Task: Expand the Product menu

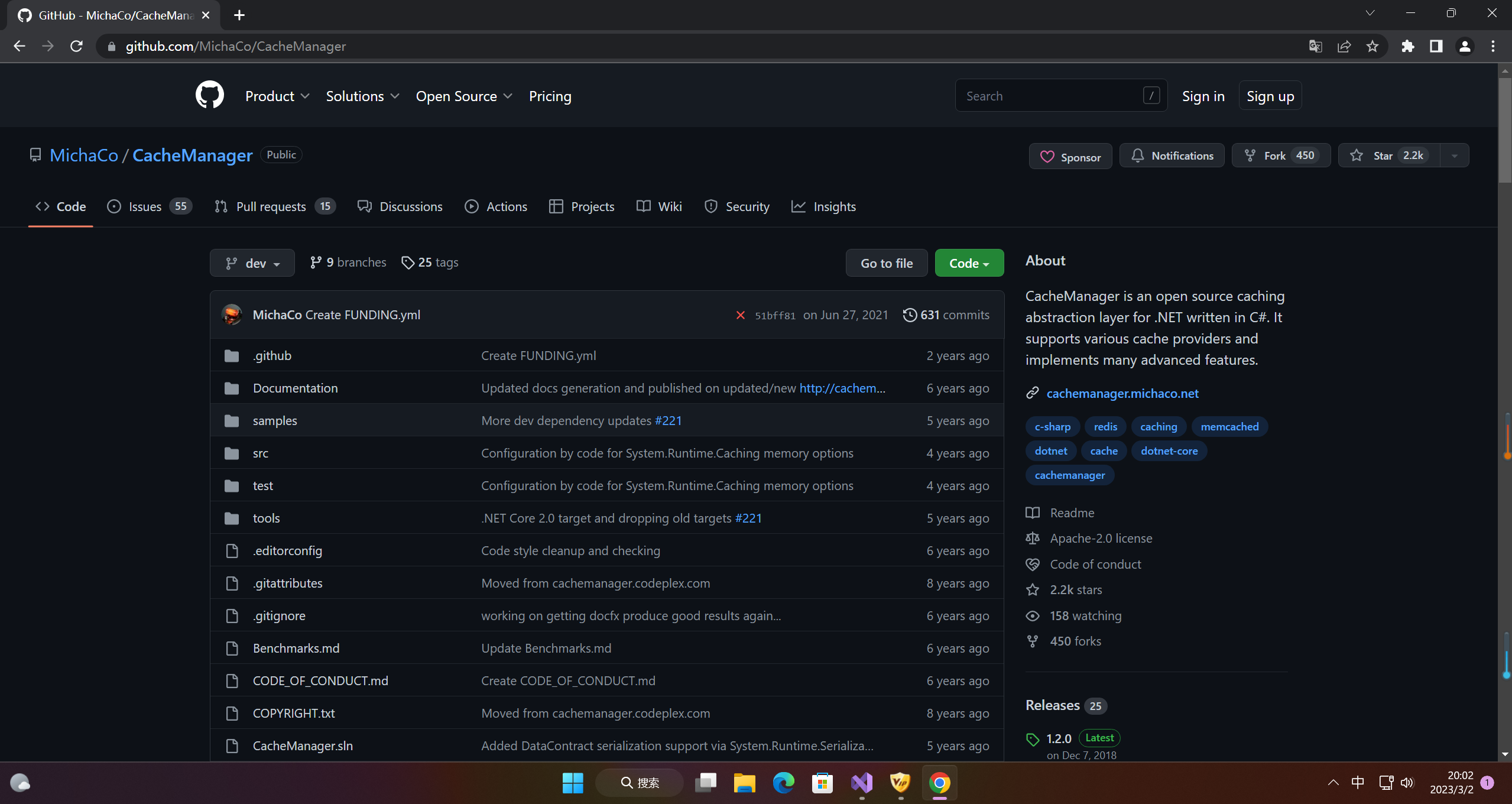Action: [277, 96]
